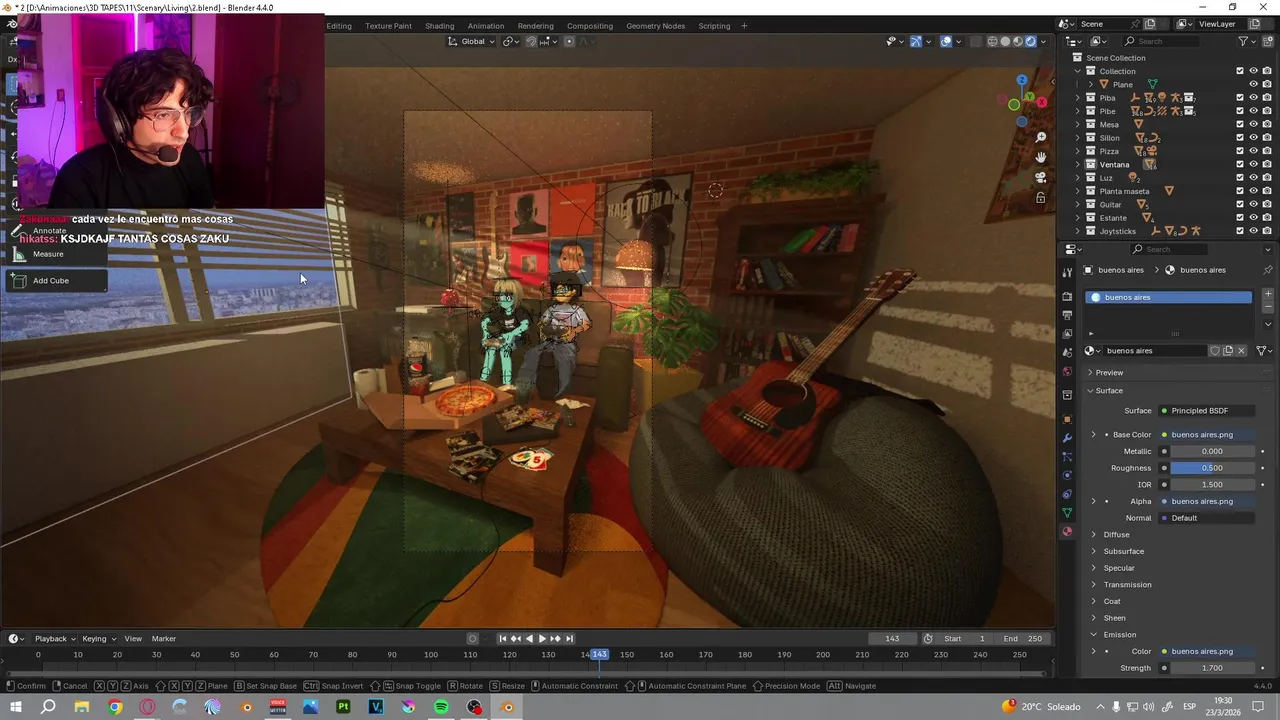Click the Add Cube tool button
The height and width of the screenshot is (720, 1280).
pos(55,281)
